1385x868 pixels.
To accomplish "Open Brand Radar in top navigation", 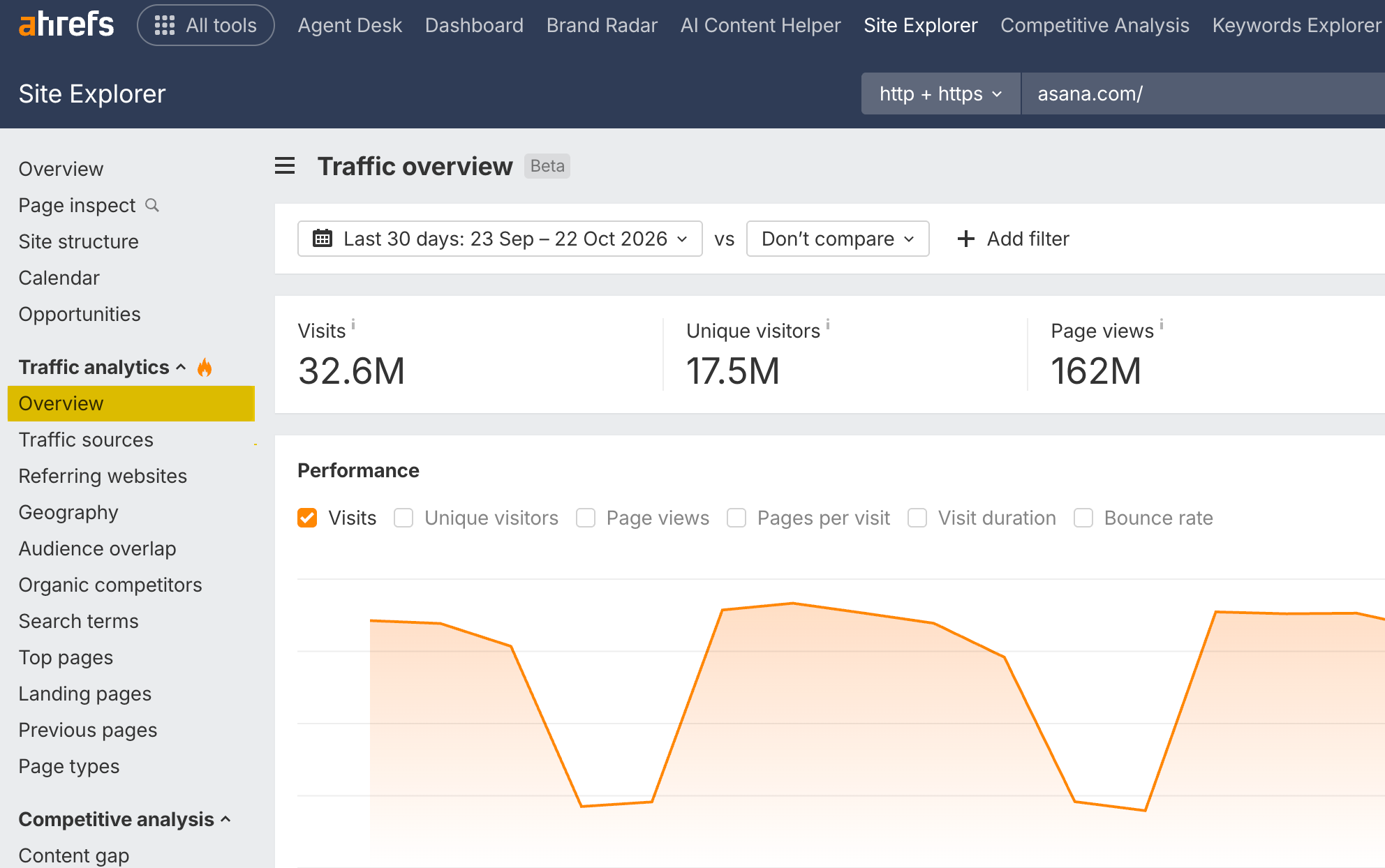I will click(602, 25).
